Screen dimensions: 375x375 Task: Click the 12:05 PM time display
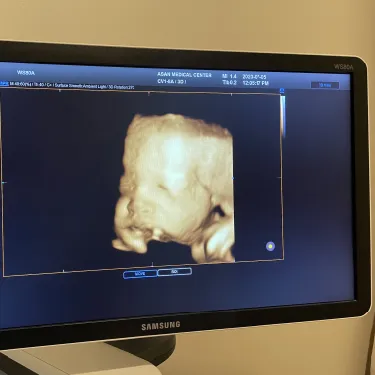tap(256, 83)
